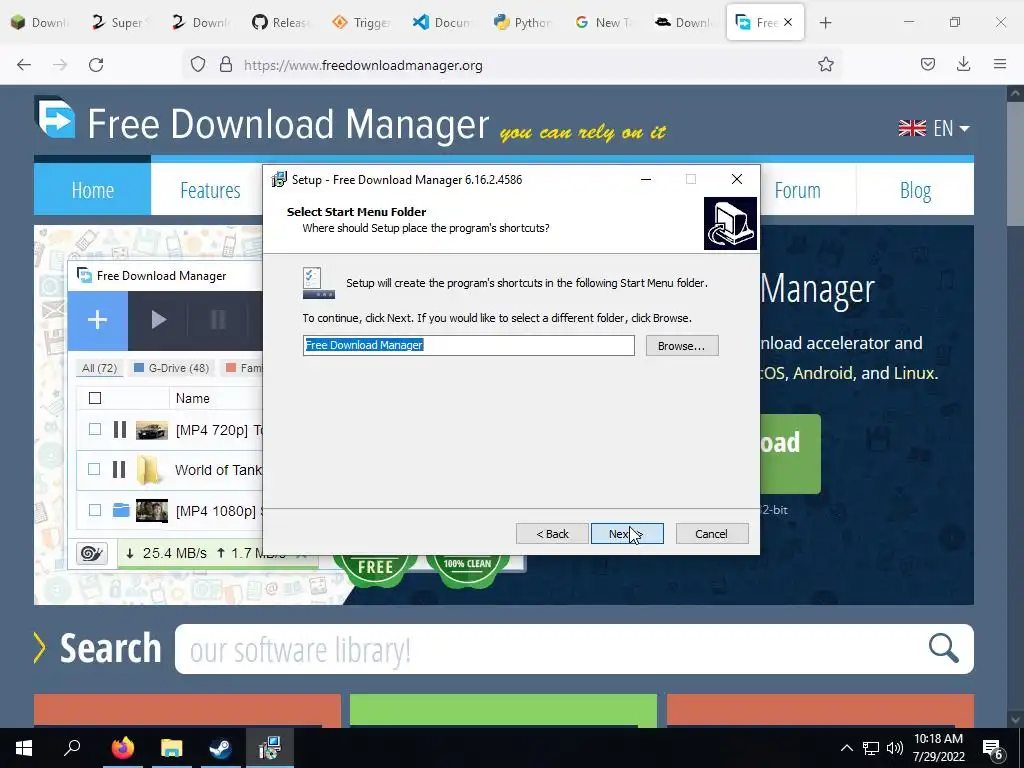Open Steam from the taskbar
1024x768 pixels.
[x=220, y=748]
